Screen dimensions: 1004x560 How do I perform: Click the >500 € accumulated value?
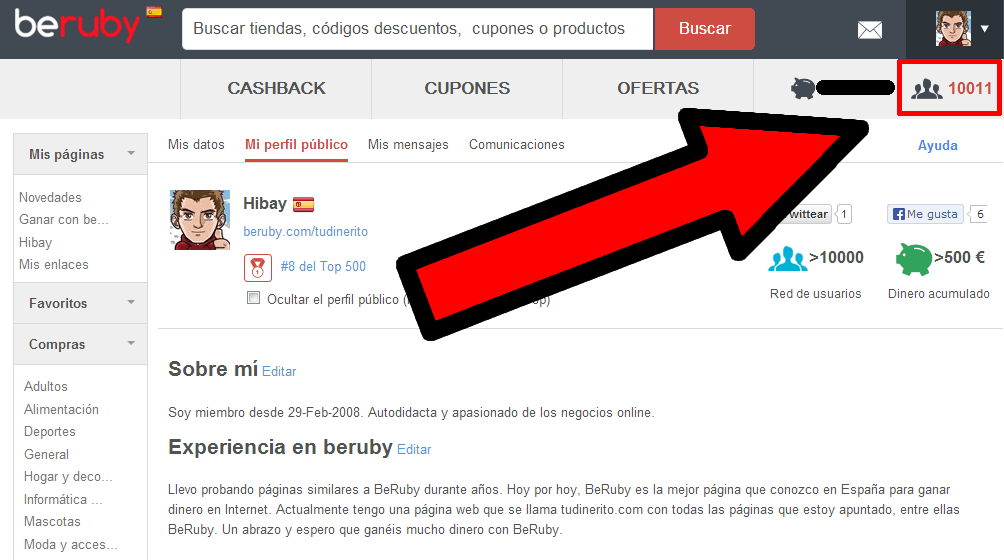coord(959,257)
